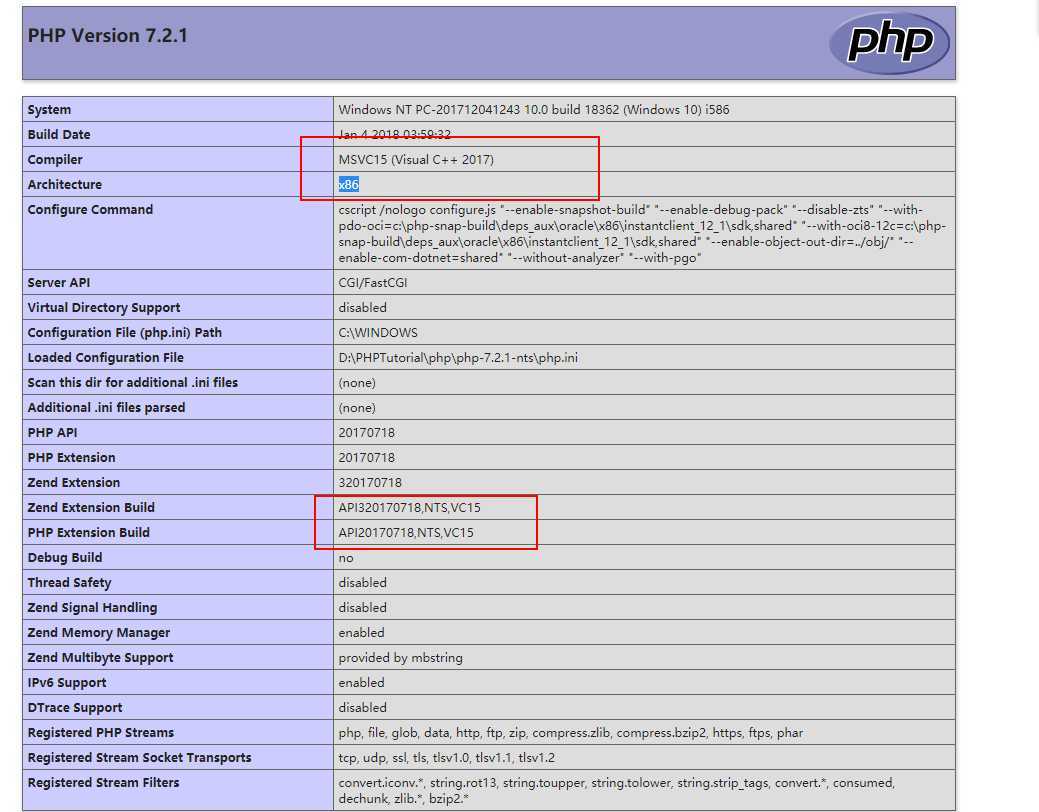
Task: Click the 'MSVC15 (Visual C++ 2017)' value
Action: click(x=415, y=159)
